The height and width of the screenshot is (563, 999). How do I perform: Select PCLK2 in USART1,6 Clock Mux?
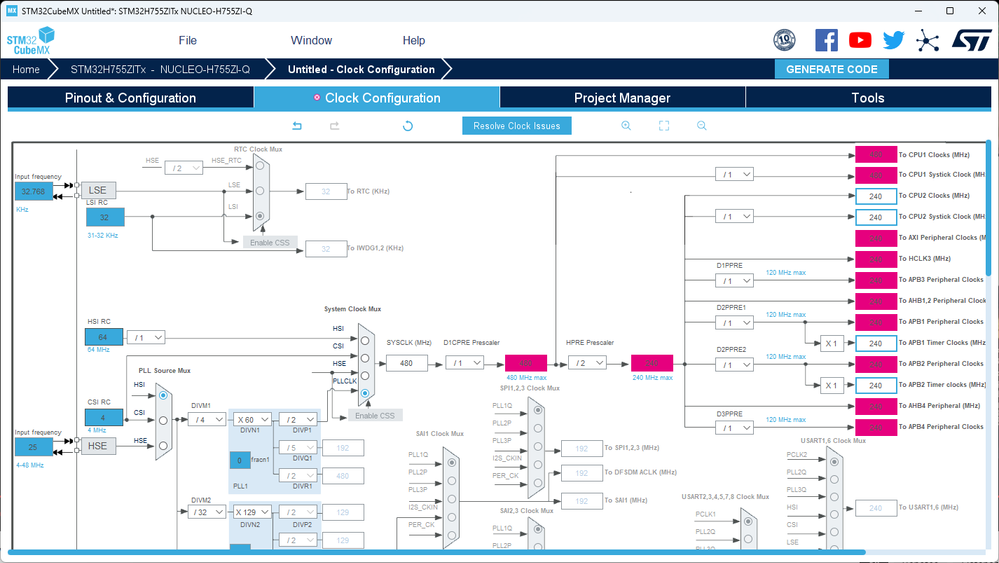pyautogui.click(x=835, y=461)
